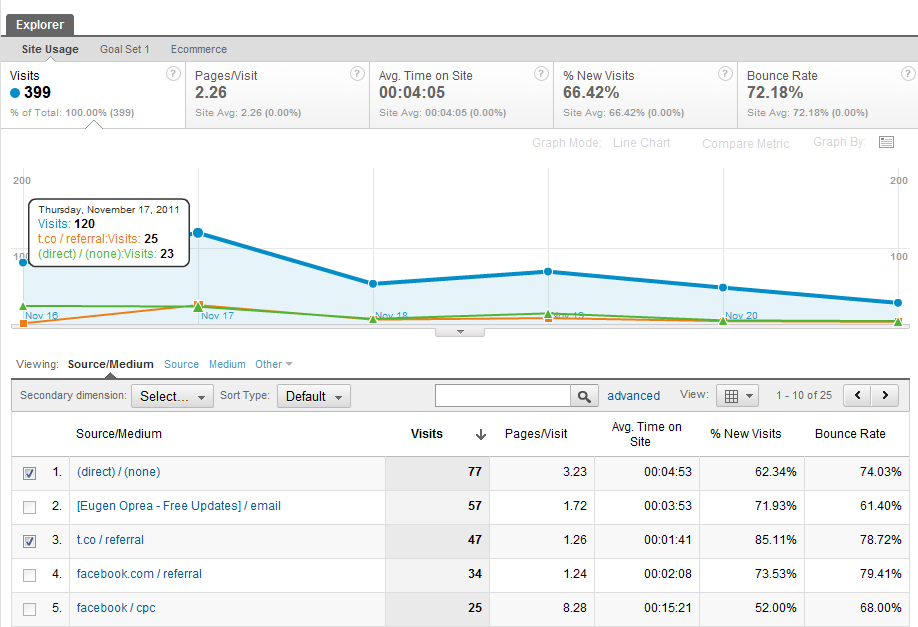Uncheck the t.co / referral row checkbox
The width and height of the screenshot is (918, 627).
click(29, 541)
